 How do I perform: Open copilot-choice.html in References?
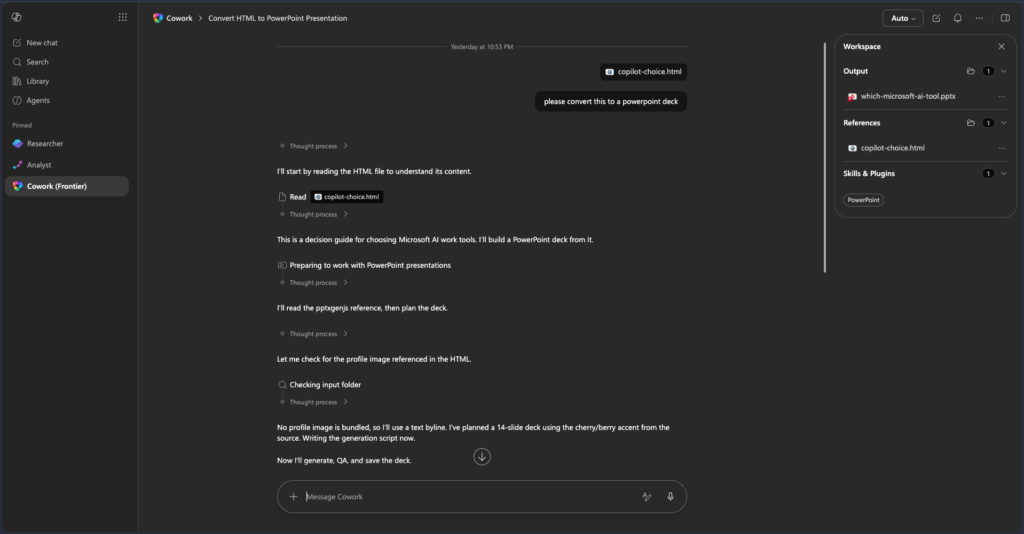click(x=892, y=148)
